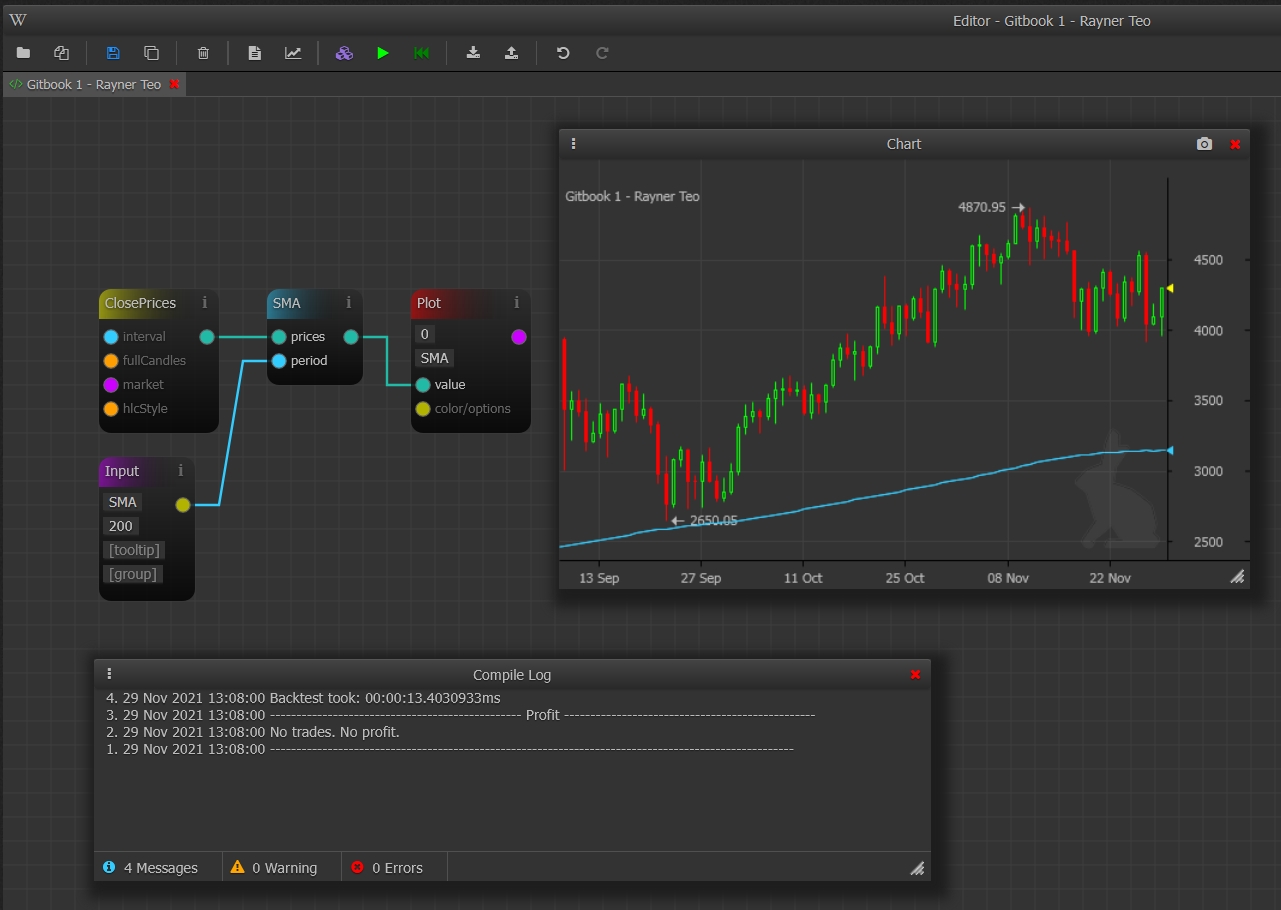
Task: Open the Compile Log three-dot menu
Action: coord(110,674)
